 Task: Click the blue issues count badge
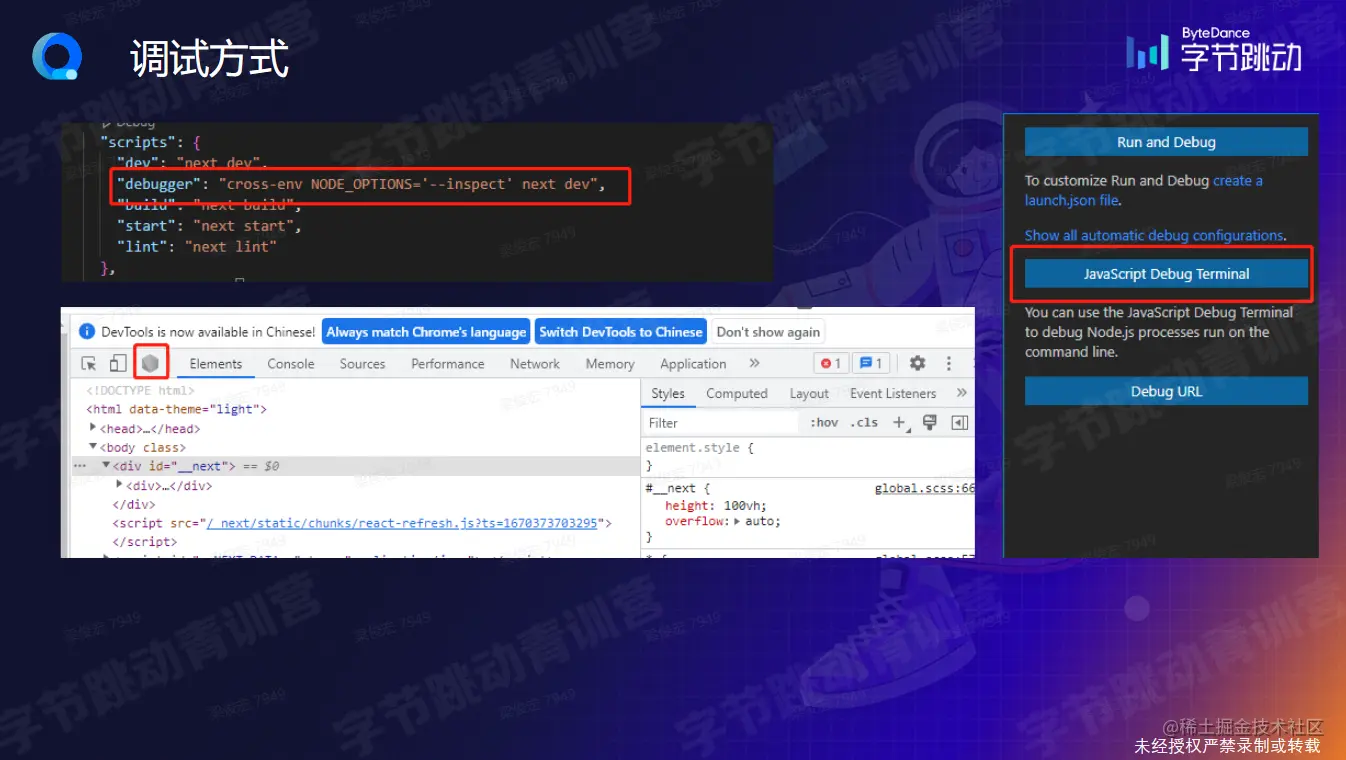[x=871, y=363]
